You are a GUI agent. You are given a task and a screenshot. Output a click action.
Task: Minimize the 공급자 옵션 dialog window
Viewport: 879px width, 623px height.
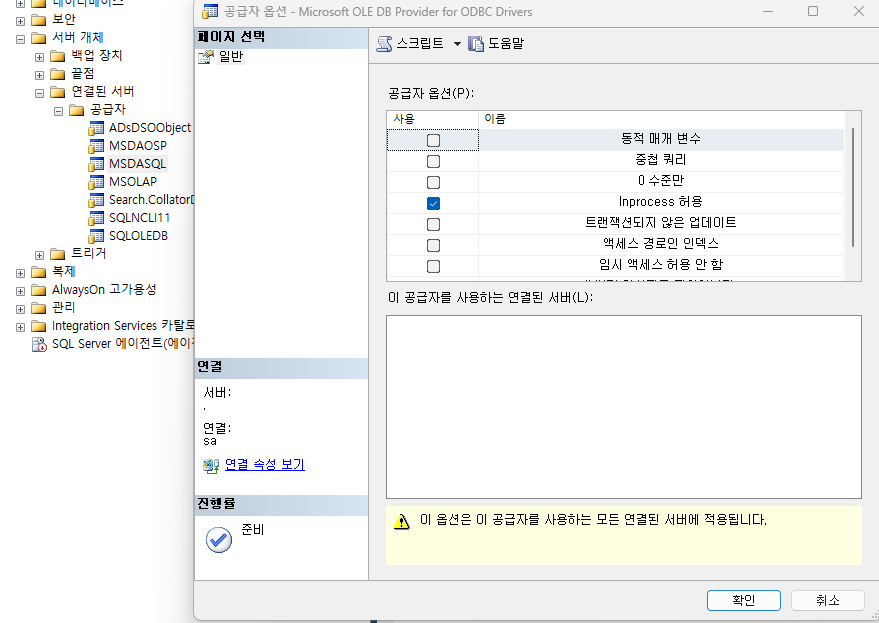[x=768, y=11]
